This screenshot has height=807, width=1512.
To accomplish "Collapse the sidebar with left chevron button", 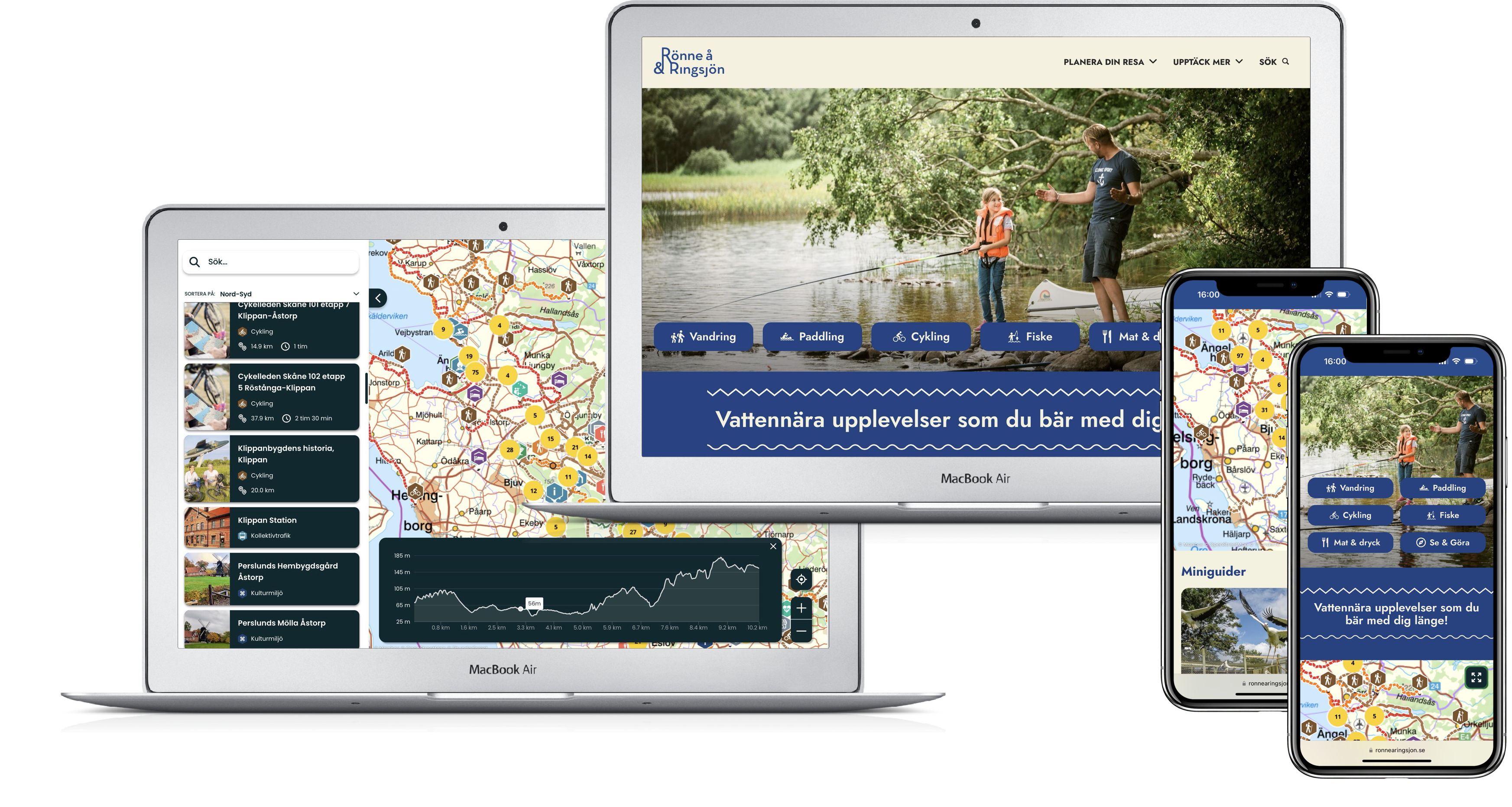I will click(x=378, y=298).
